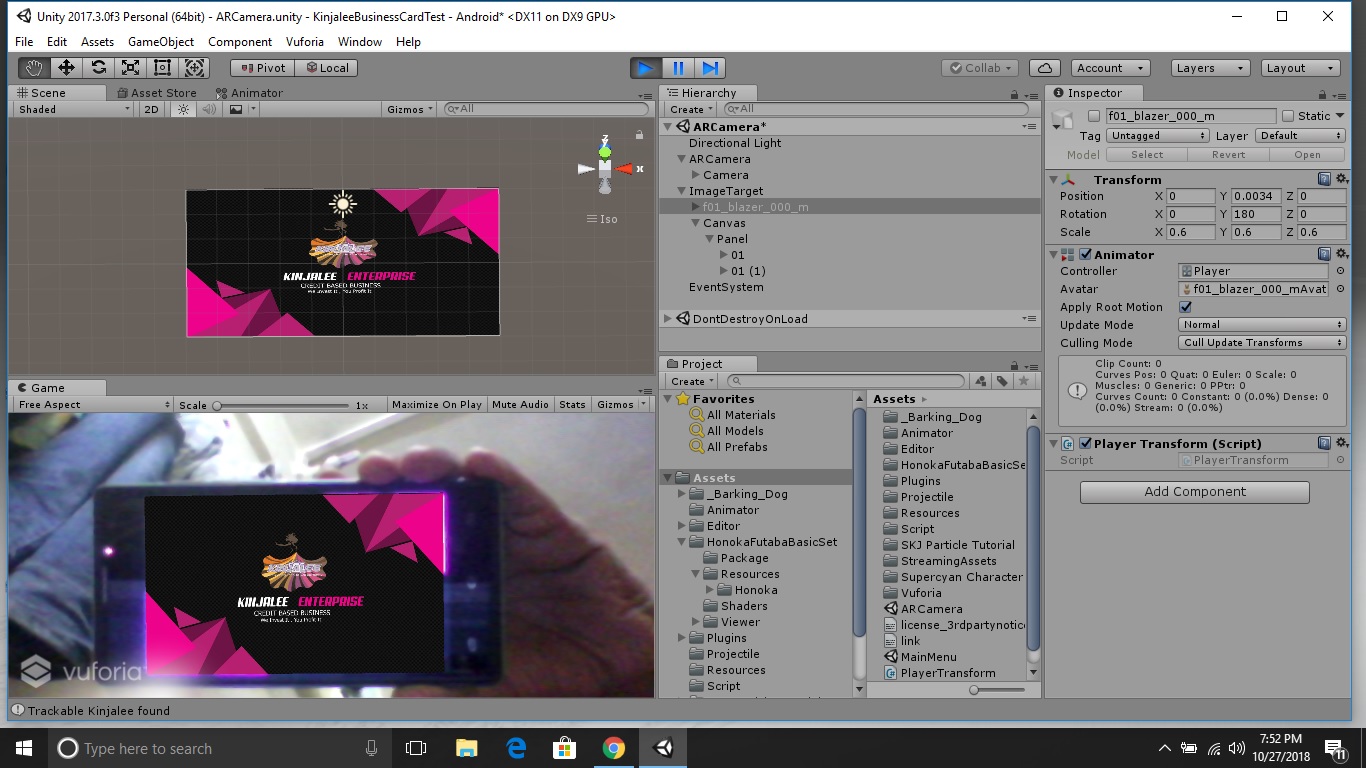
Task: Select the Rotate tool
Action: click(x=97, y=67)
